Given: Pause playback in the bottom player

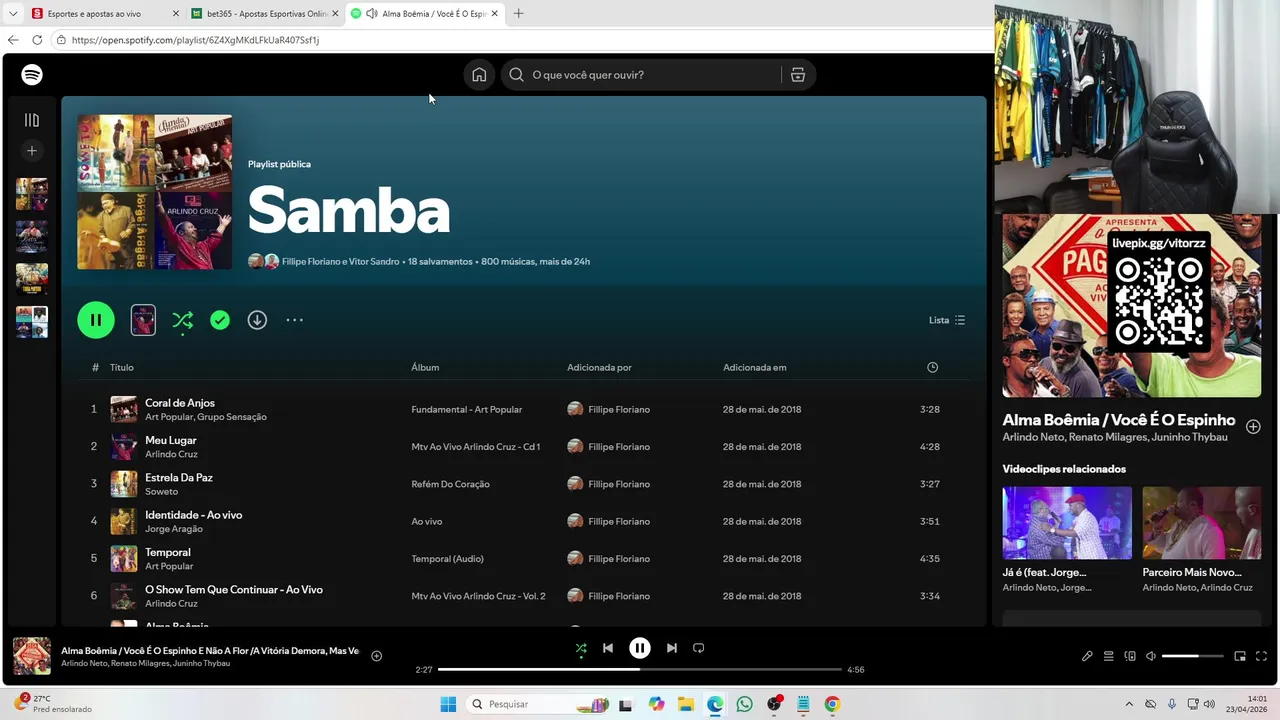Looking at the screenshot, I should (x=640, y=648).
